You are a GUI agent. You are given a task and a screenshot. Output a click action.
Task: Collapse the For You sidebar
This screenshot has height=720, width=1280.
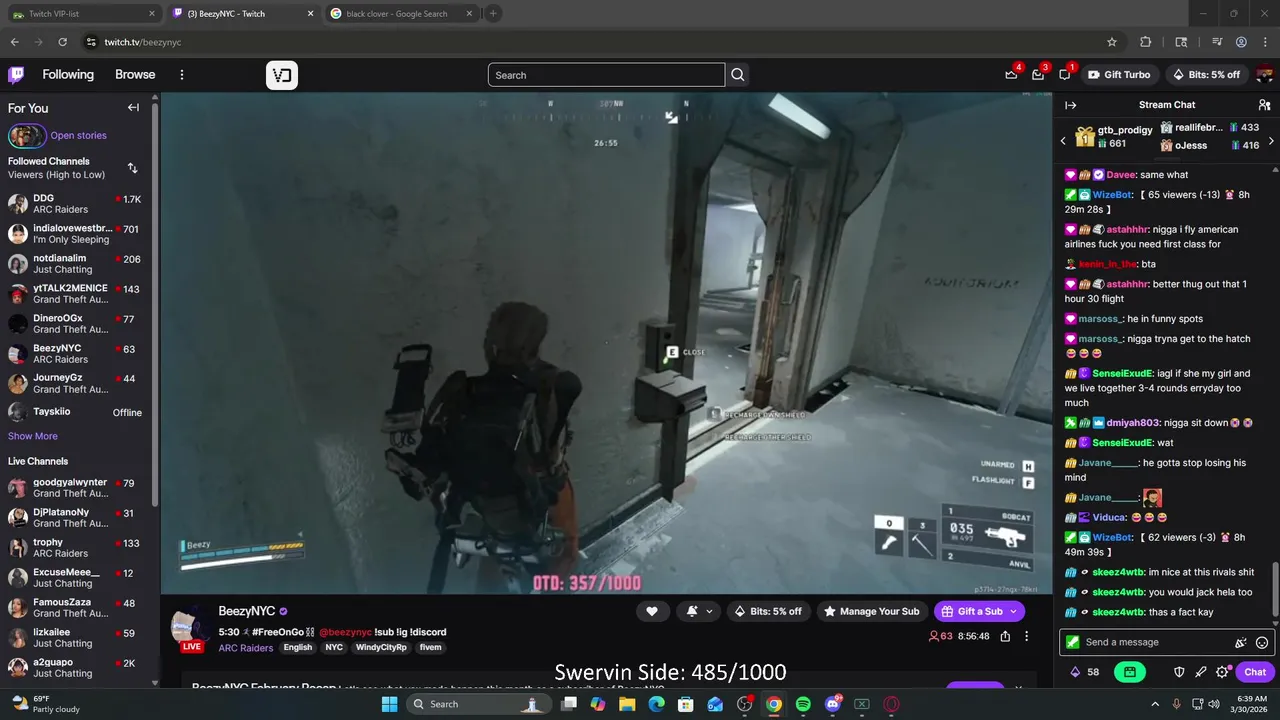133,107
